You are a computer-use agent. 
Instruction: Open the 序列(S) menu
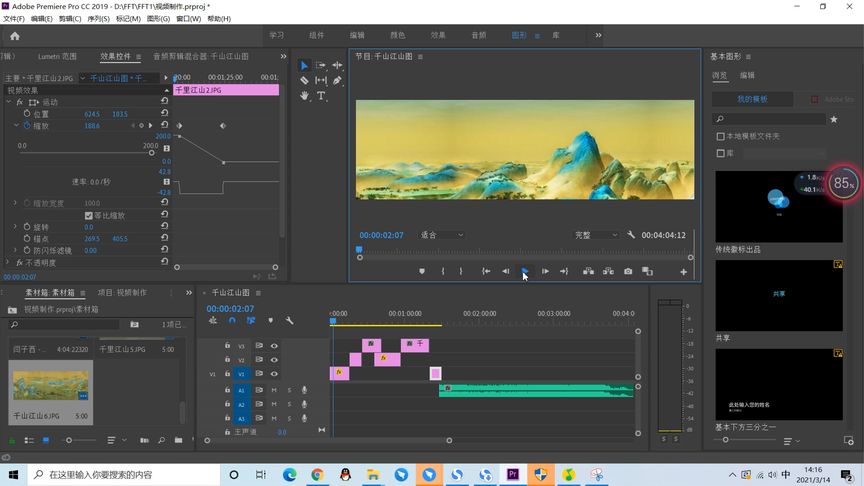[x=98, y=19]
